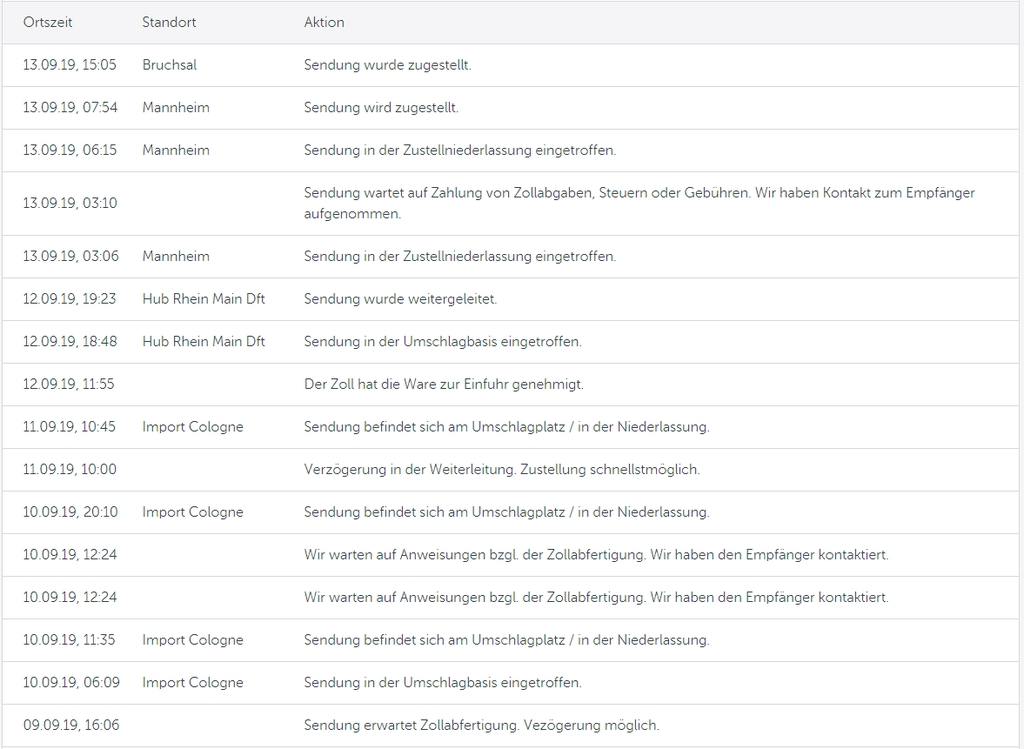Select the 10.09.19, 20:10 time cell
Screen dimensions: 1024x749
click(x=70, y=512)
